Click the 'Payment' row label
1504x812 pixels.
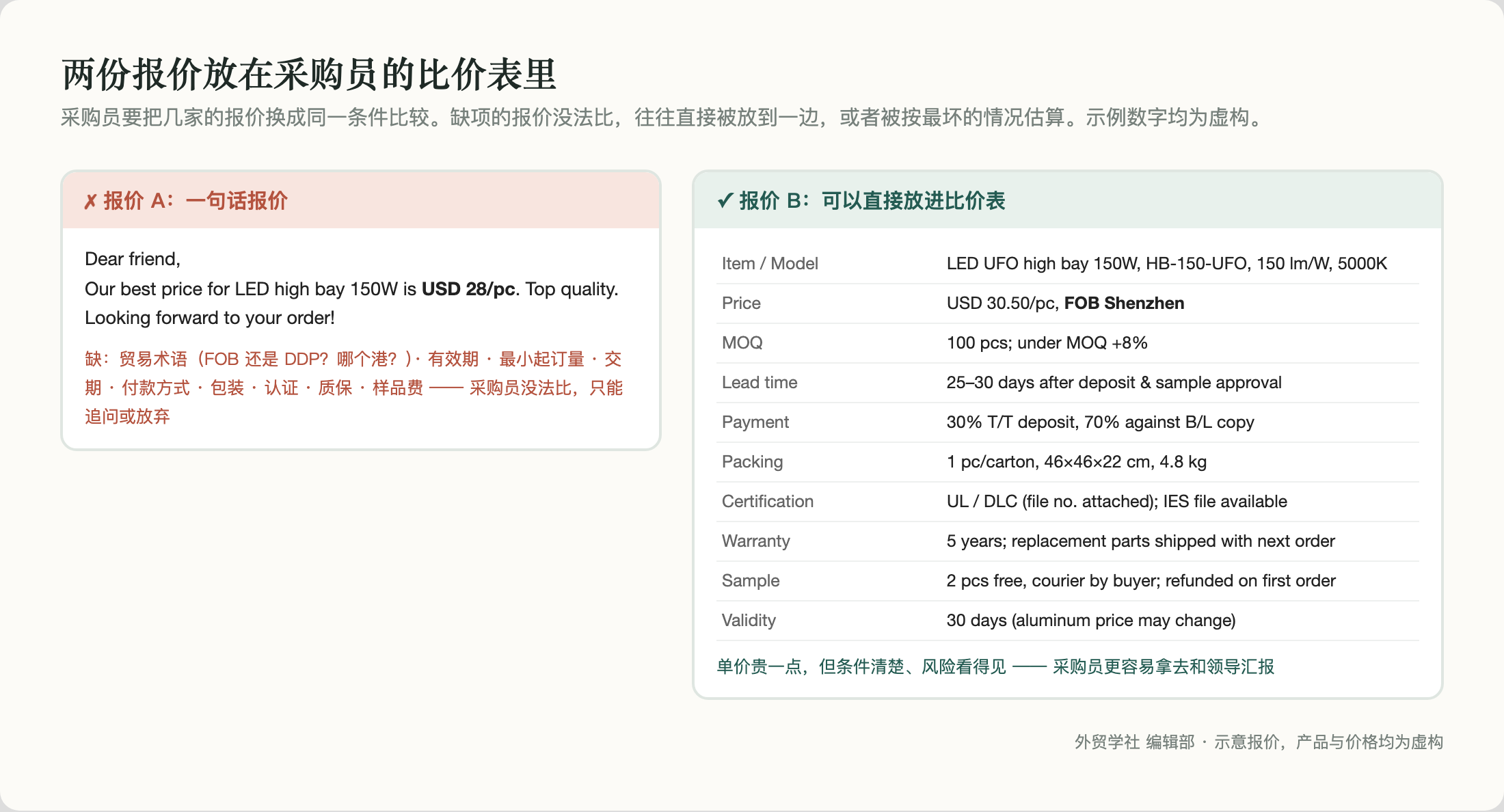coord(755,422)
